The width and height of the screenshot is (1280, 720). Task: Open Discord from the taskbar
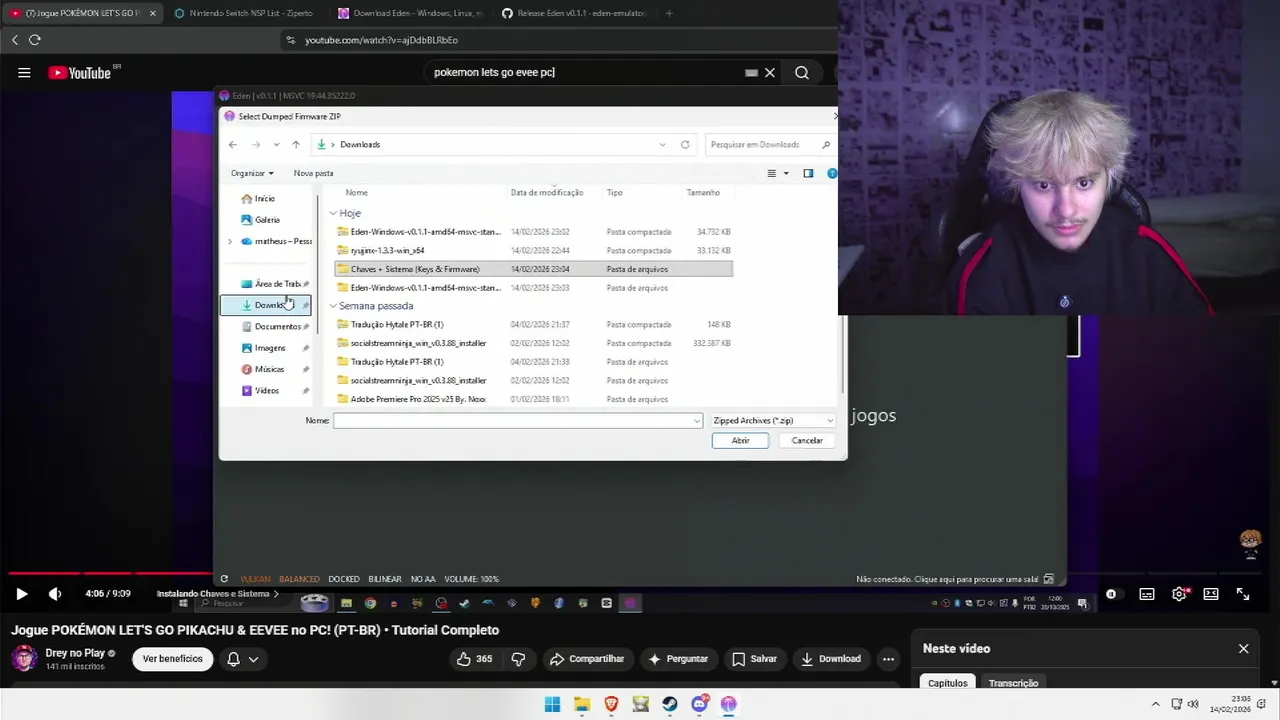coord(699,704)
